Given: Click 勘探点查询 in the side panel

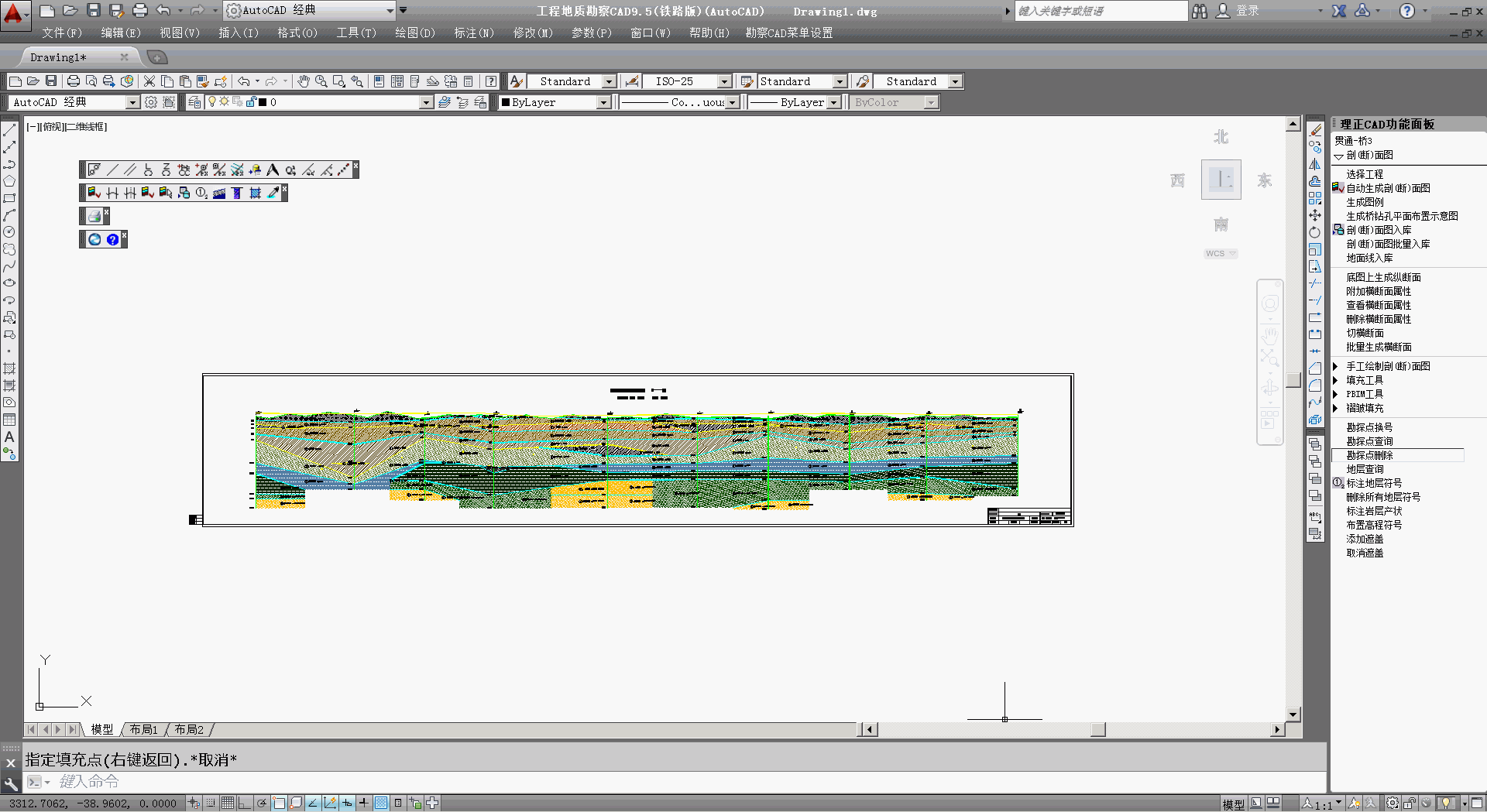Looking at the screenshot, I should click(1369, 441).
